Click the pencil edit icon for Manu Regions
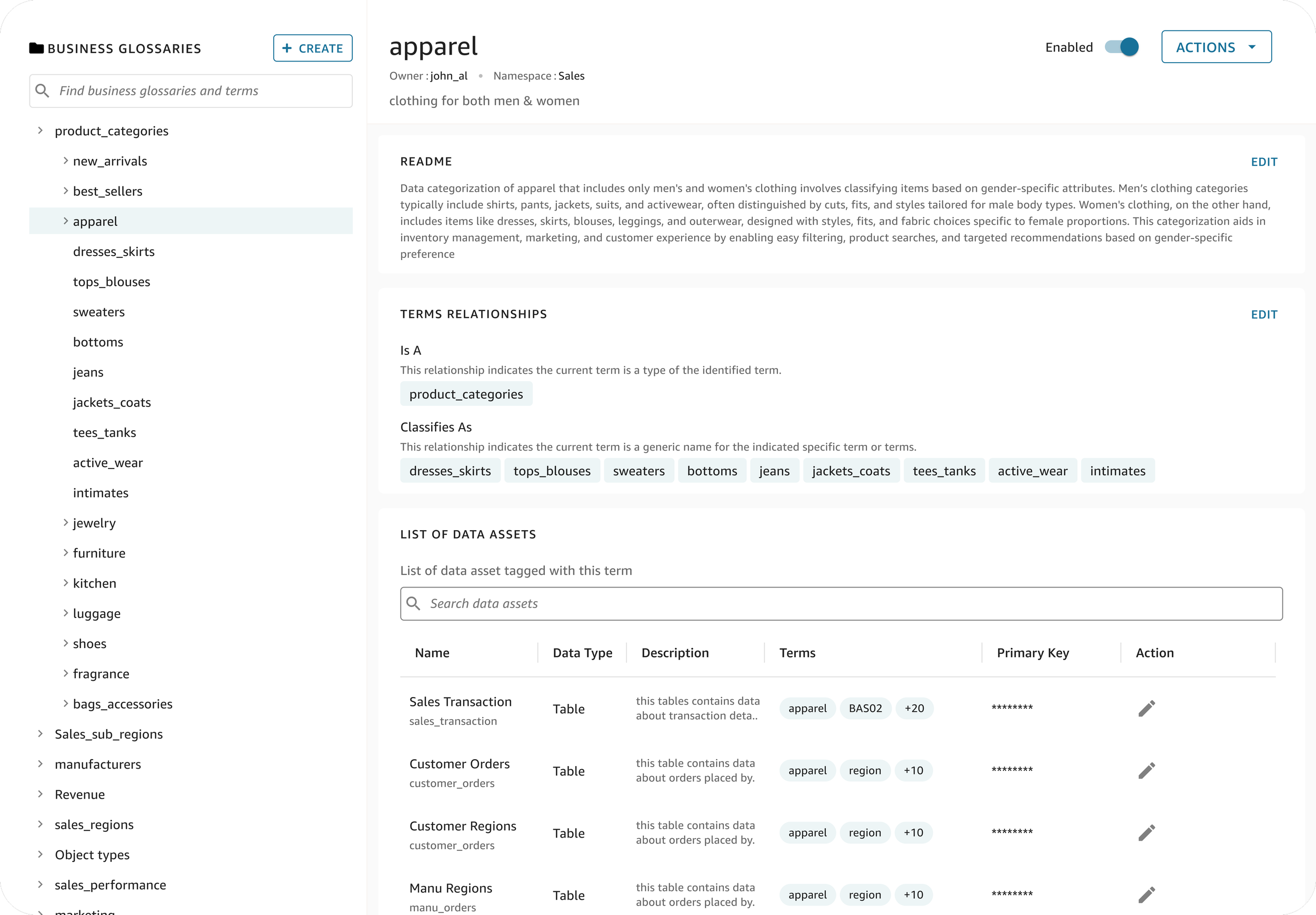Image resolution: width=1316 pixels, height=915 pixels. click(1146, 894)
